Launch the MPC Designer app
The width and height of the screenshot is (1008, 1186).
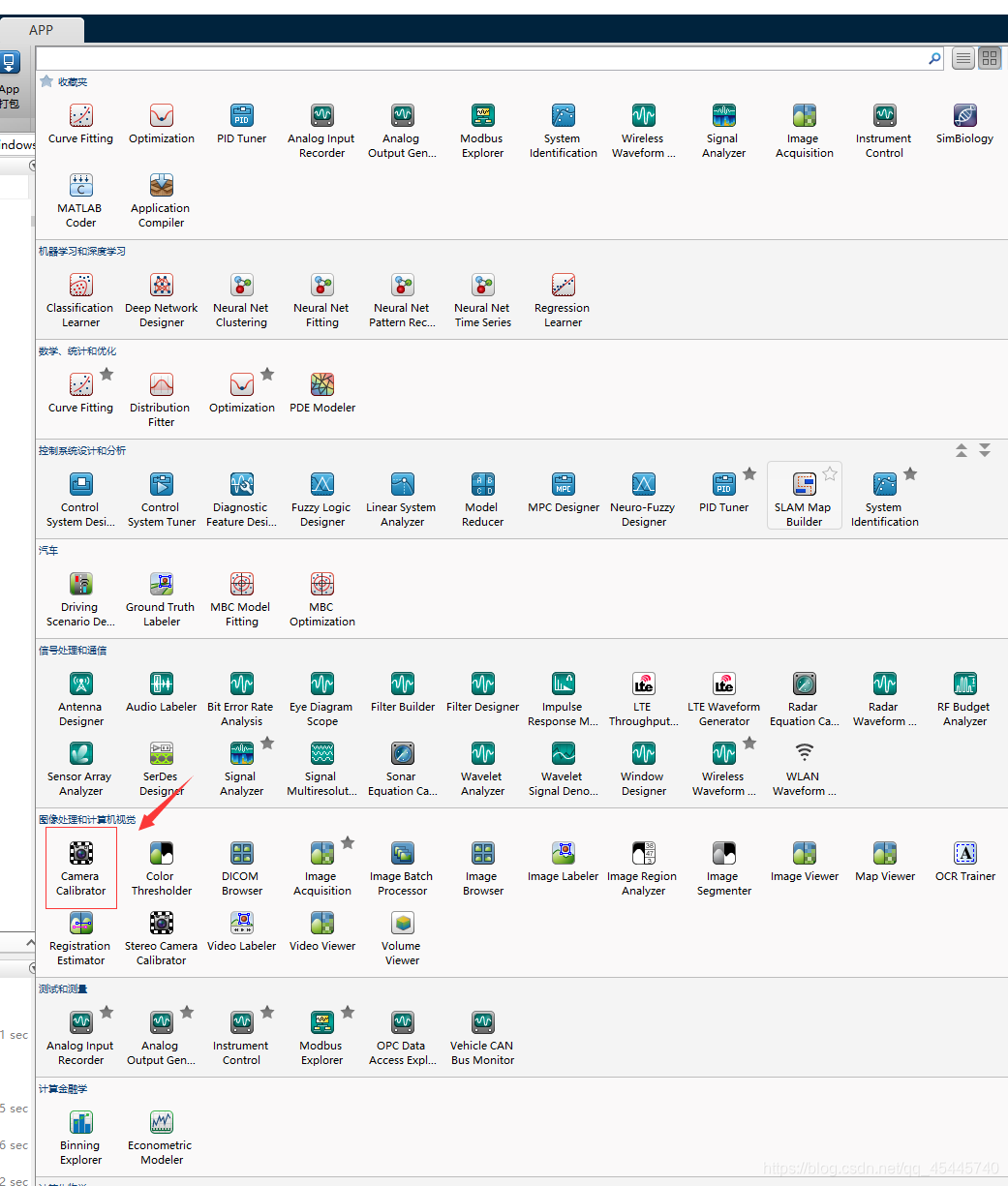[564, 492]
